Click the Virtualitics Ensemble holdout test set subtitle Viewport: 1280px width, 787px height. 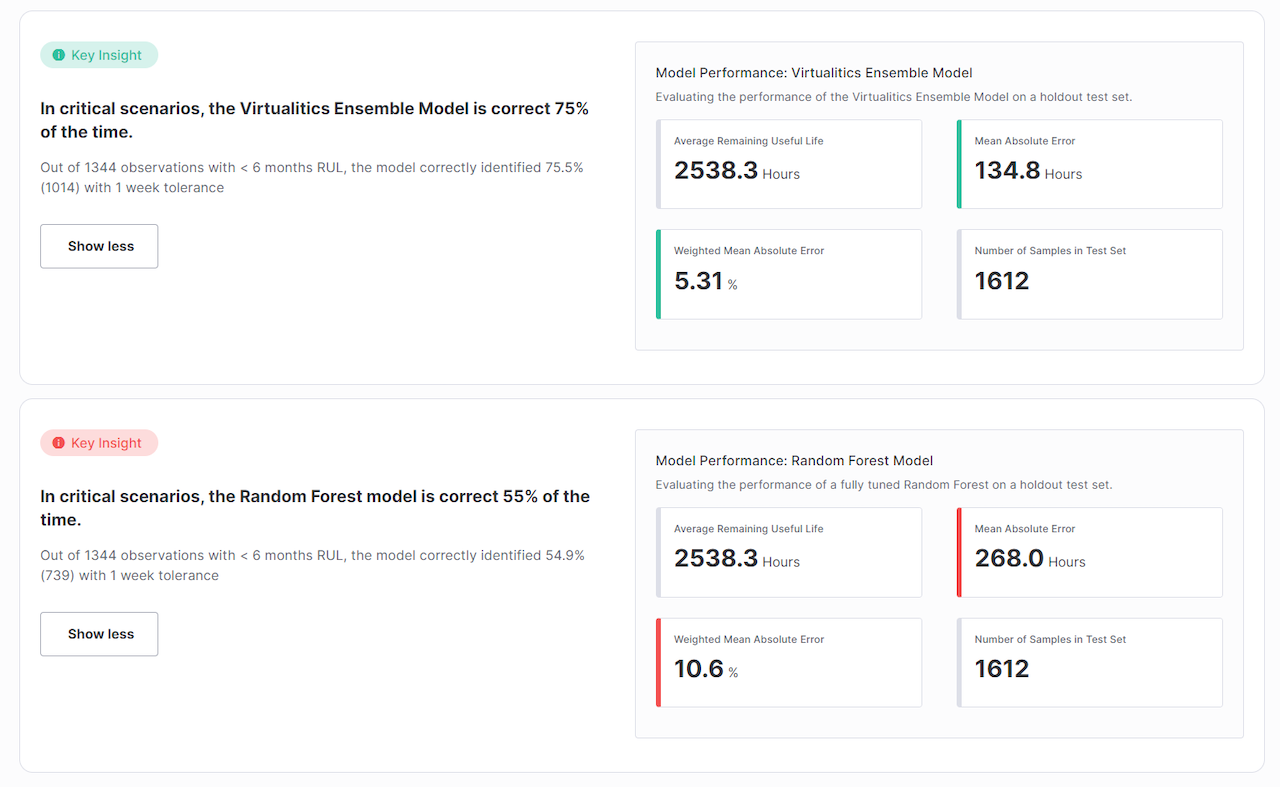click(x=894, y=97)
